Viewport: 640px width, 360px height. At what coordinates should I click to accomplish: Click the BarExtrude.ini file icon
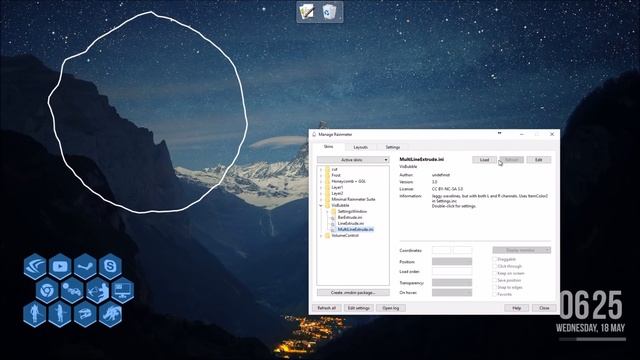coord(333,218)
